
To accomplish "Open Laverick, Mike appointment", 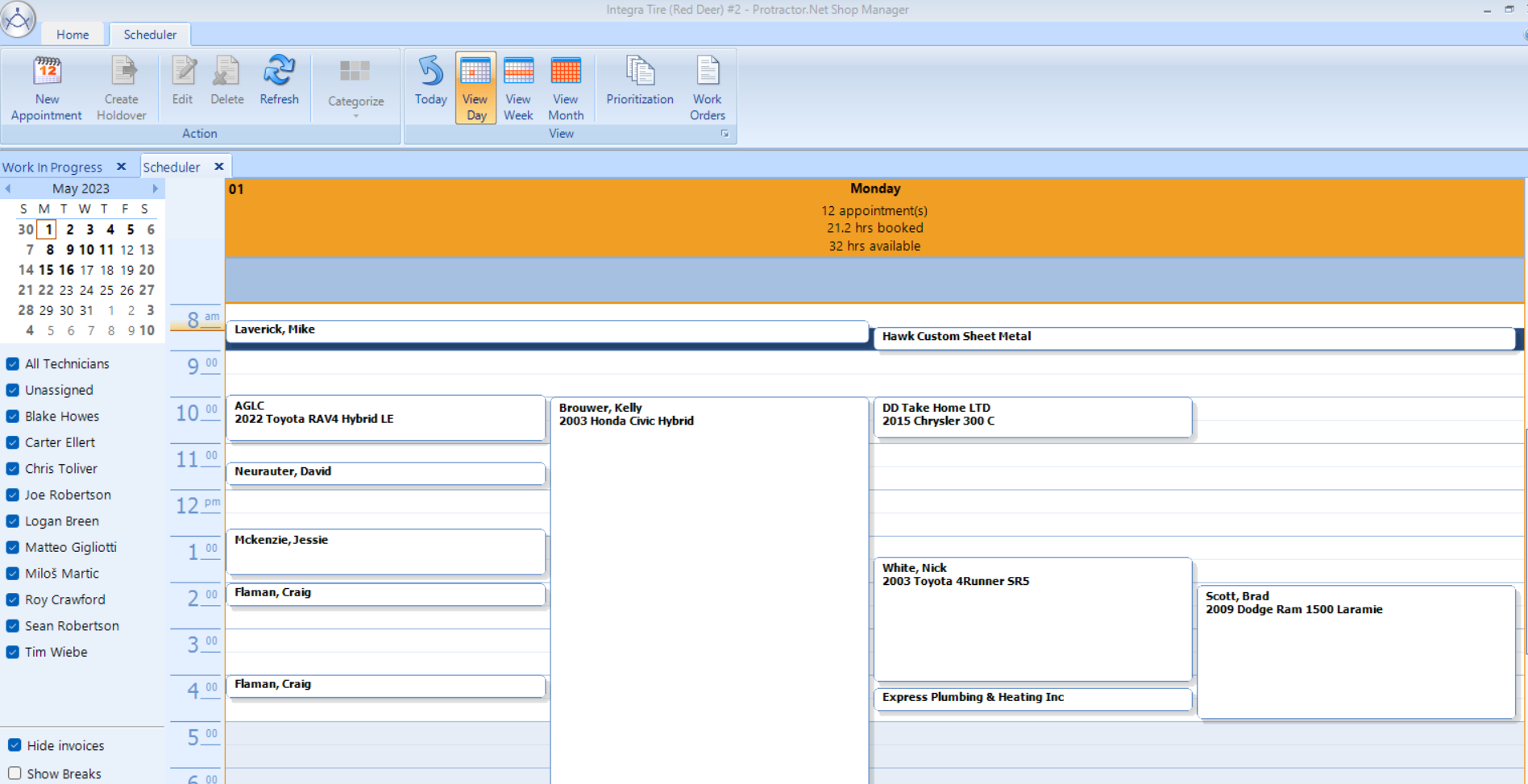I will point(547,330).
